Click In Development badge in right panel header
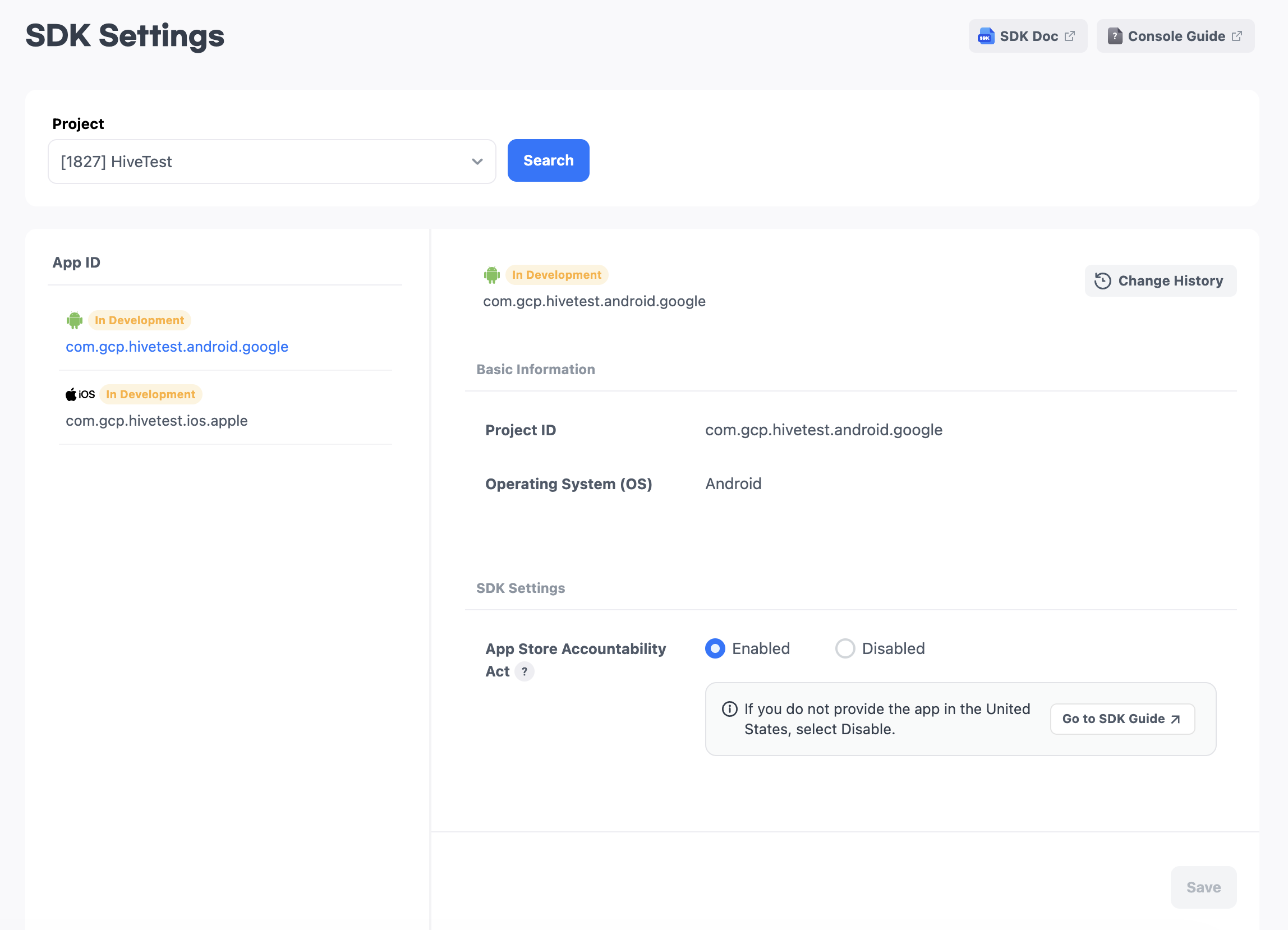The height and width of the screenshot is (930, 1288). point(556,275)
